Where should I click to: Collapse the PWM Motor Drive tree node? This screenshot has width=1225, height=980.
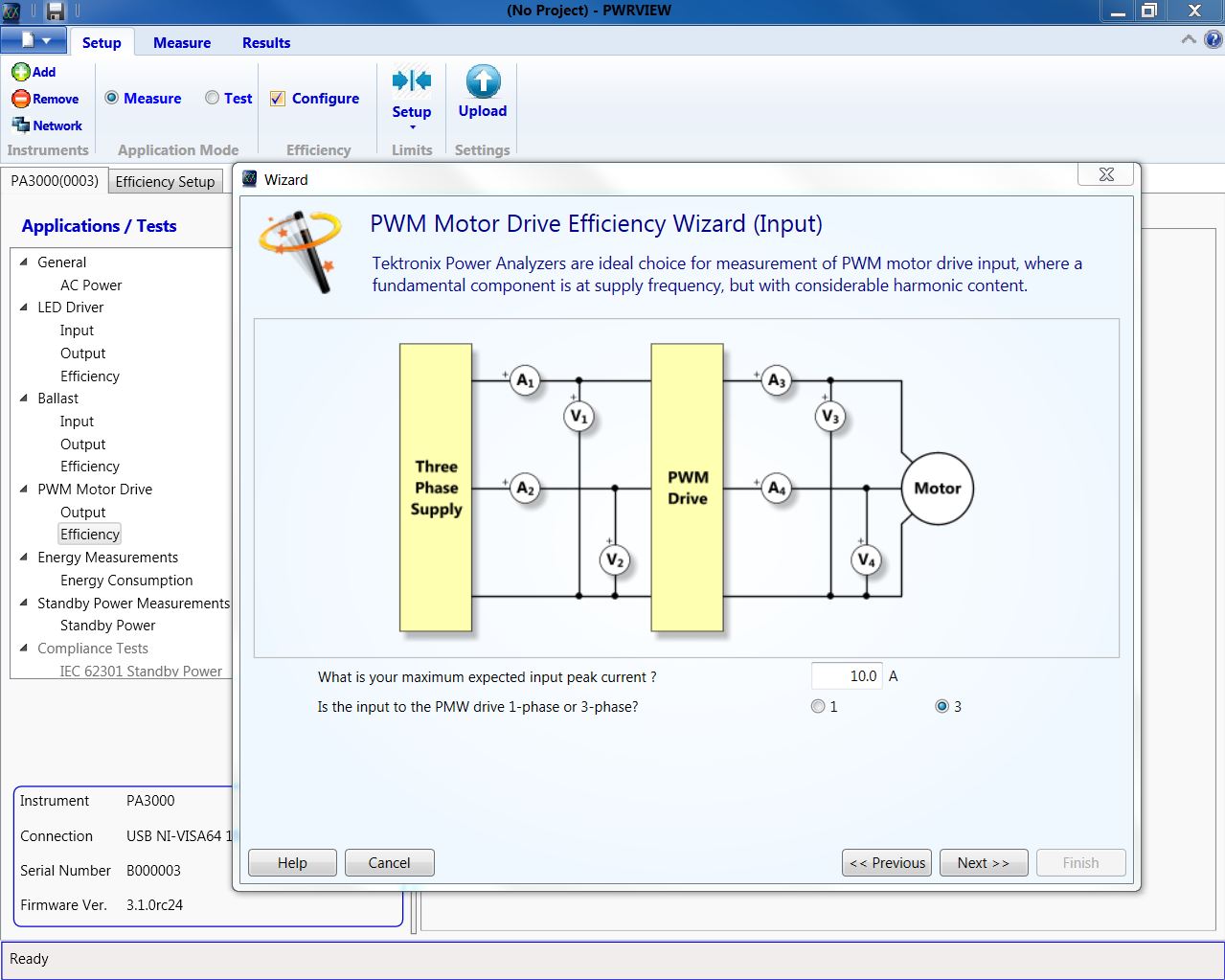[x=24, y=490]
